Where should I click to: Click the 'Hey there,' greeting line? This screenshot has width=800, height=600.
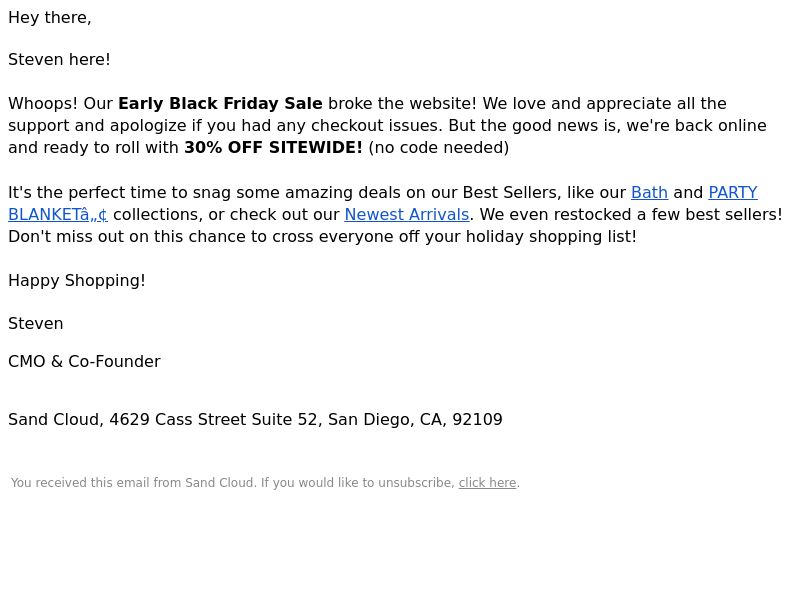click(49, 18)
